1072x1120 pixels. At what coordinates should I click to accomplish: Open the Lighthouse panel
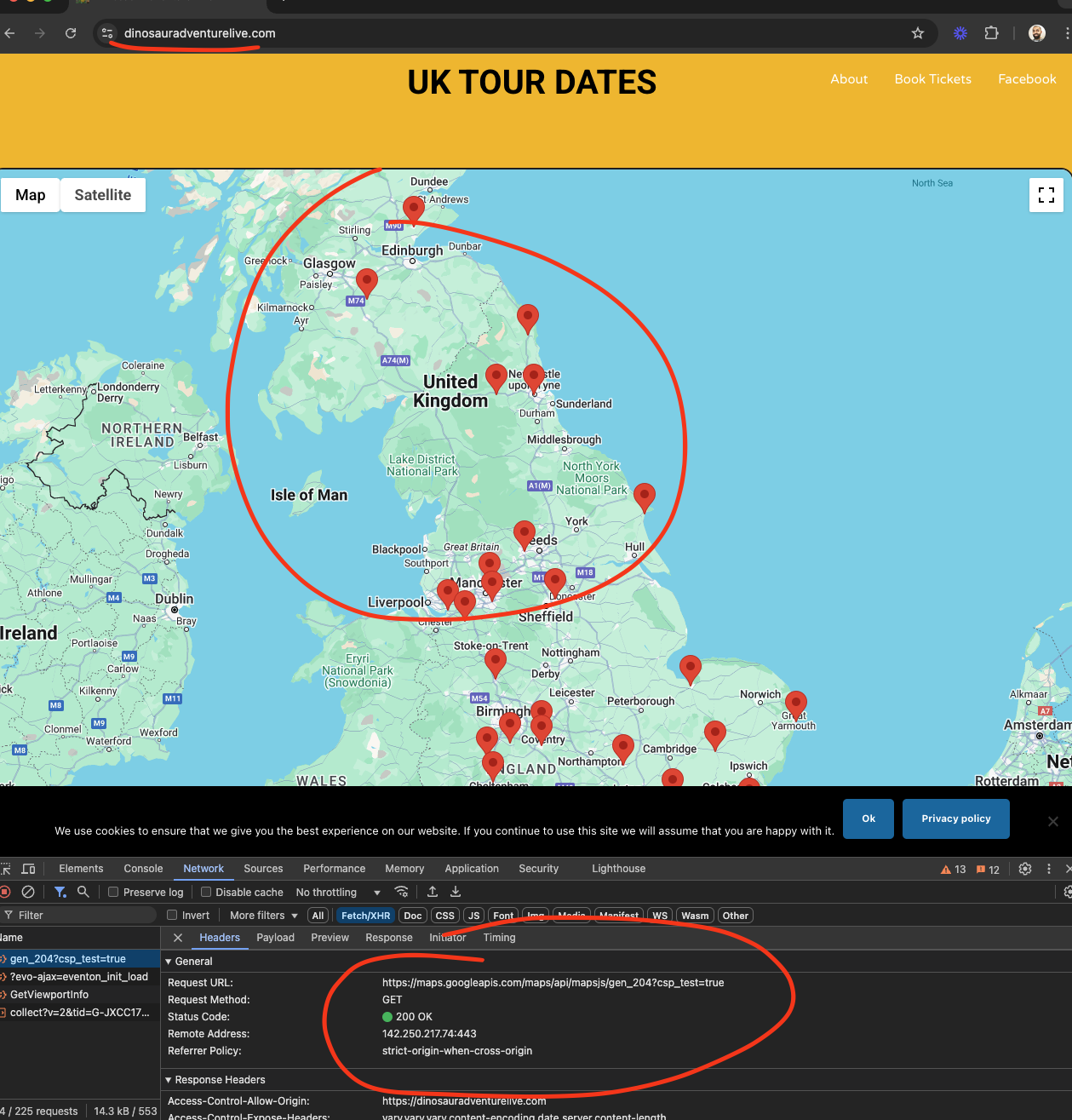(618, 869)
